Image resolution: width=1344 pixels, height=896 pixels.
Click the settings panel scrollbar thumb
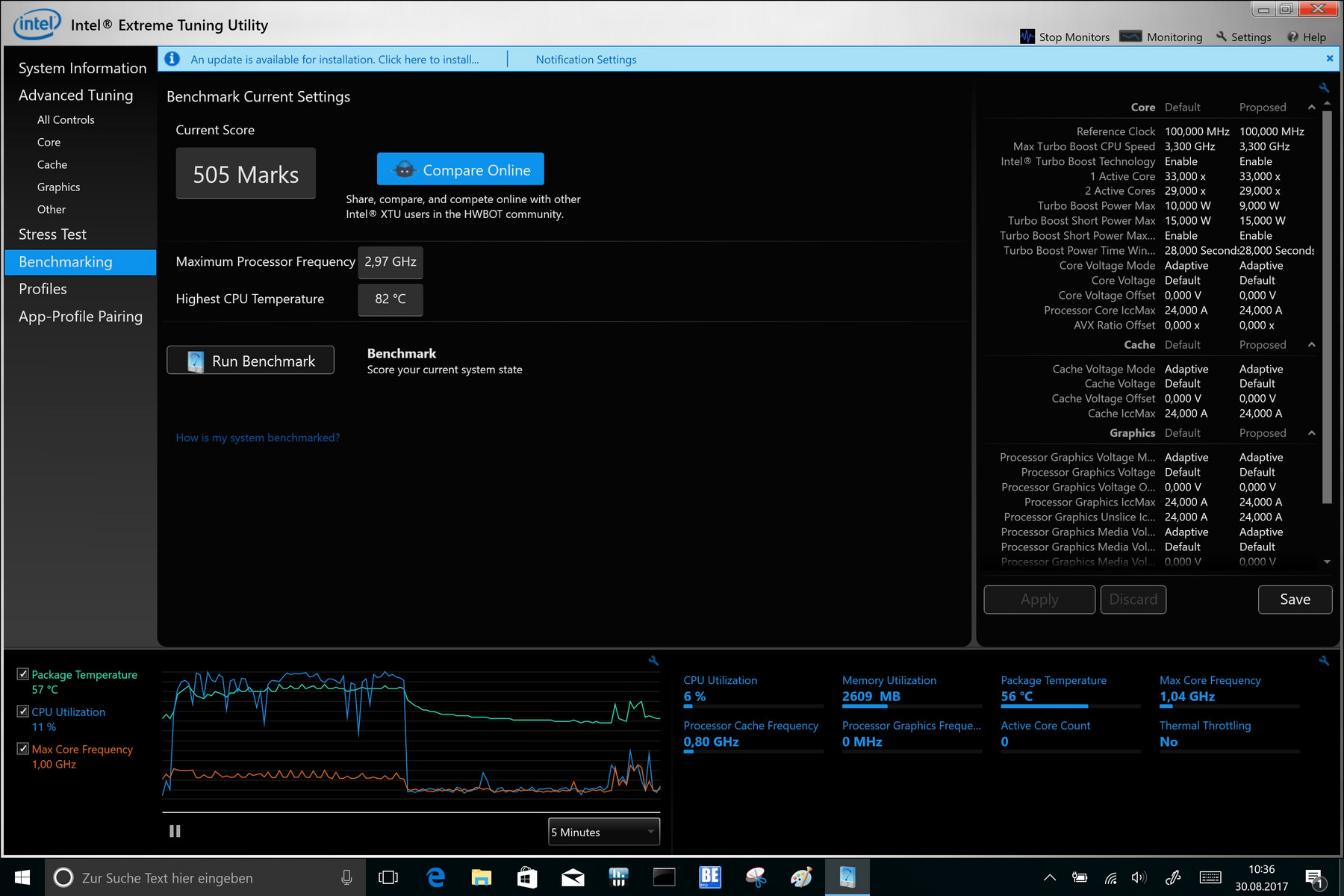tap(1327, 306)
